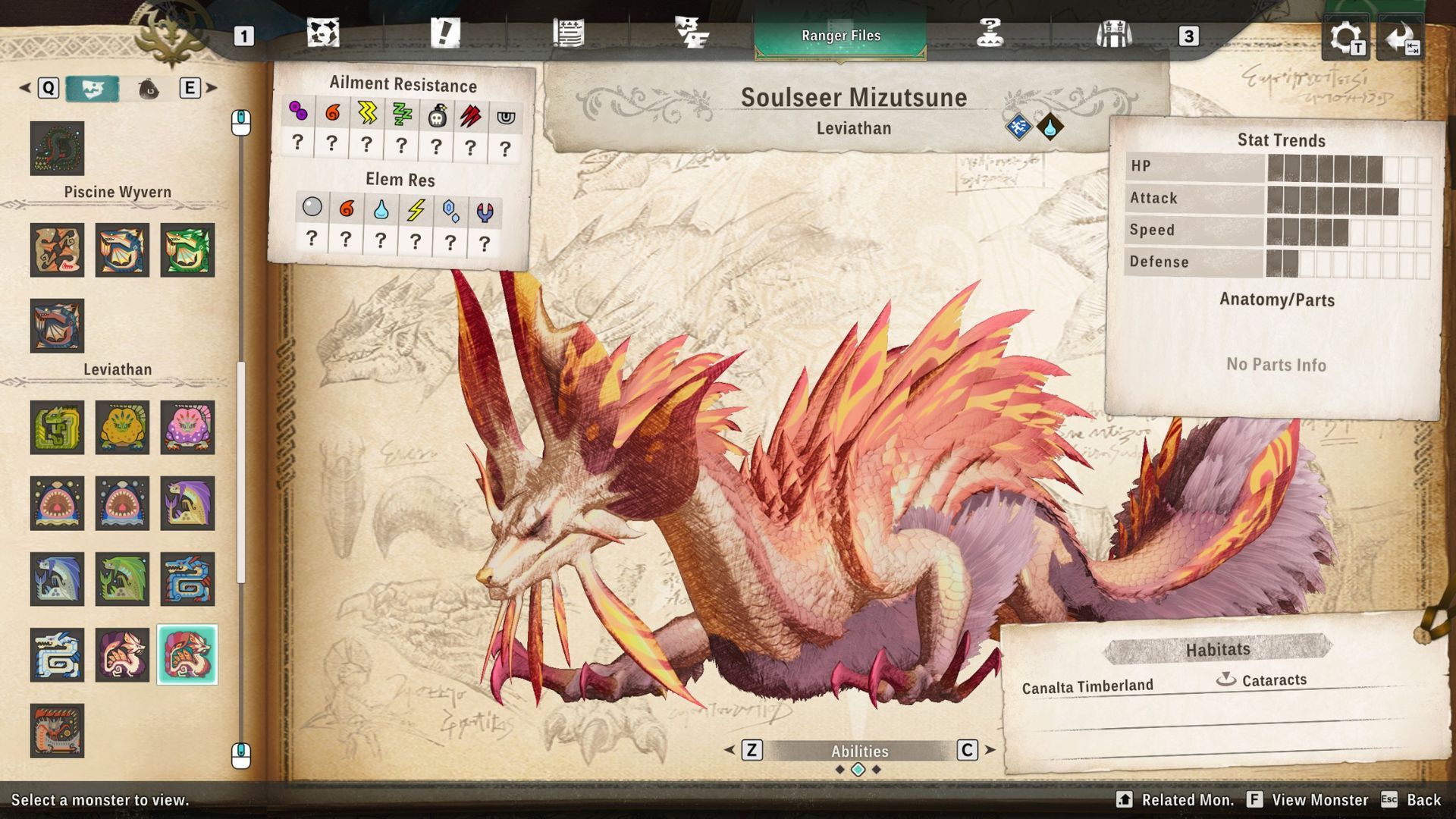Select the pink Purple Ludroth icon

coord(187,428)
